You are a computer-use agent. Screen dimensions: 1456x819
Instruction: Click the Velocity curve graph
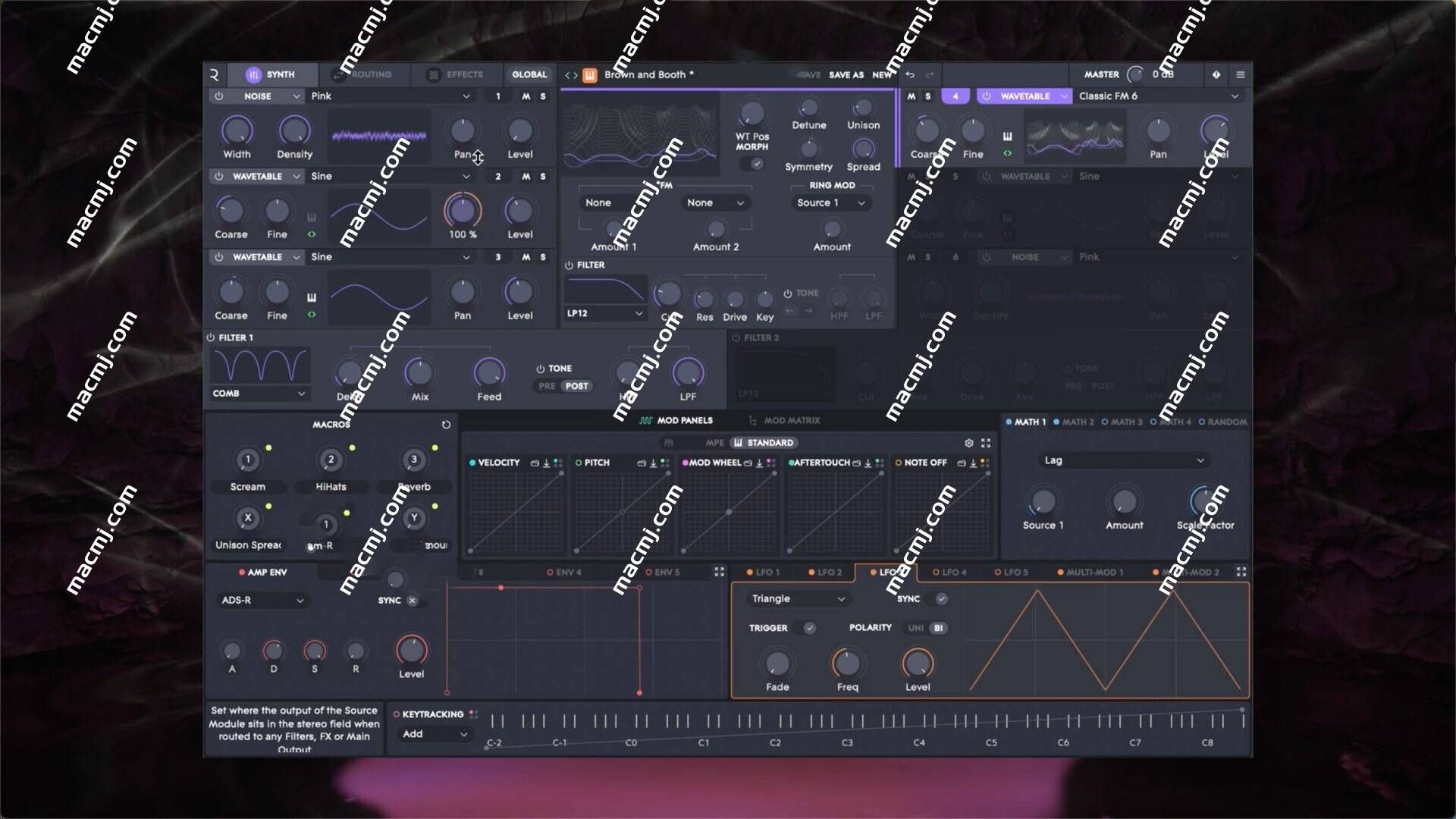[x=516, y=513]
